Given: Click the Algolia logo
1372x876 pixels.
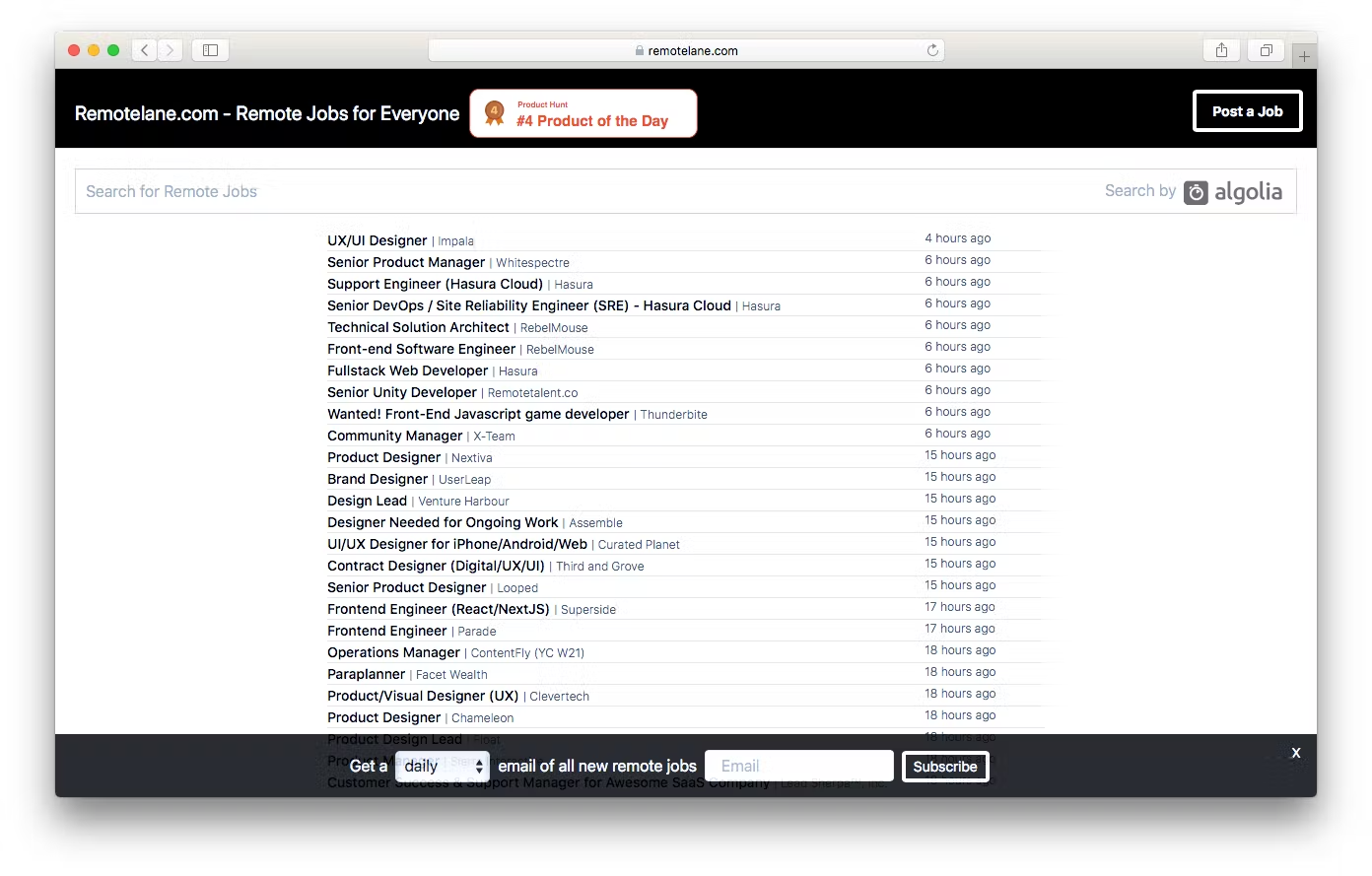Looking at the screenshot, I should pos(1233,192).
